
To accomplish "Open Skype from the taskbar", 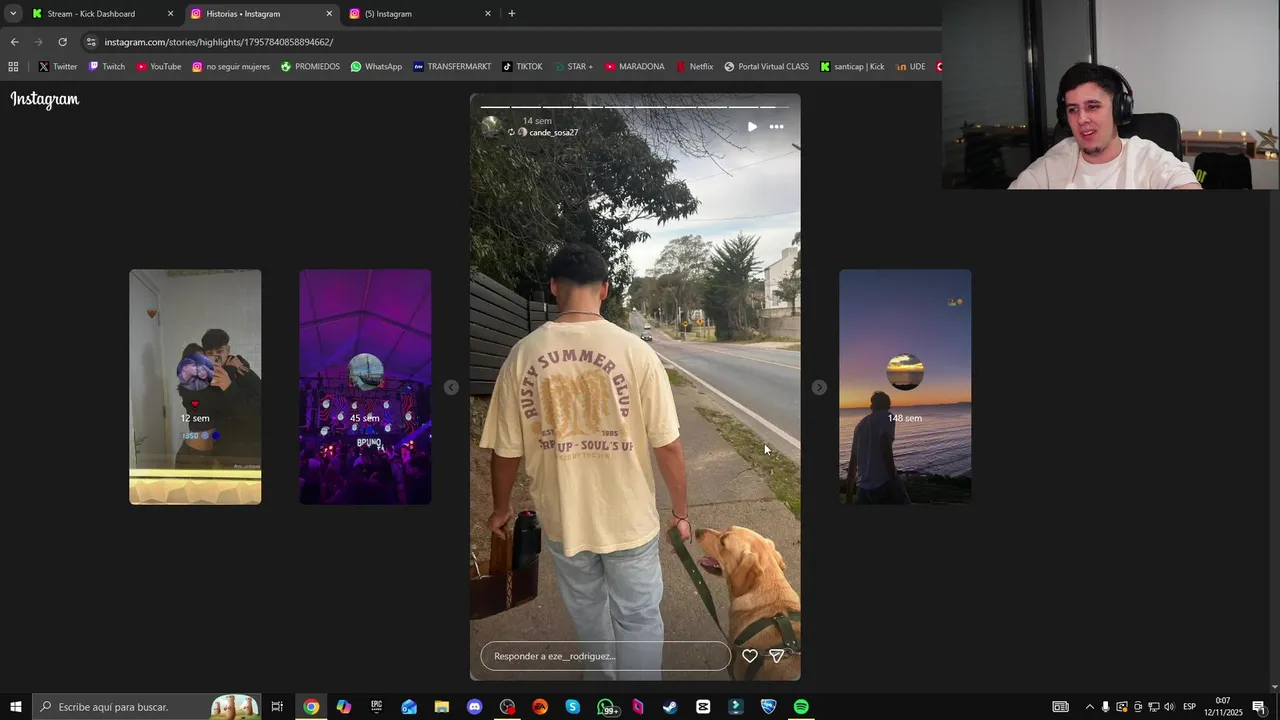I will 572,707.
